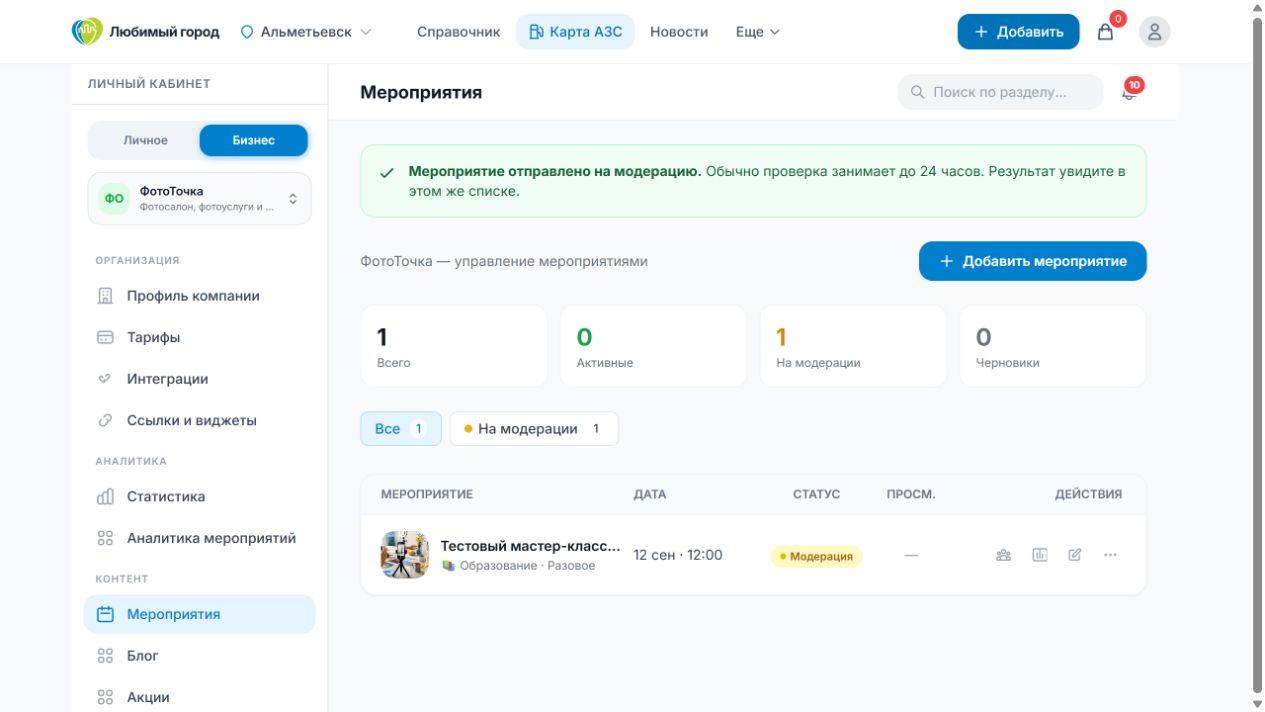
Task: Click green checkmark in moderation notice
Action: 386,173
